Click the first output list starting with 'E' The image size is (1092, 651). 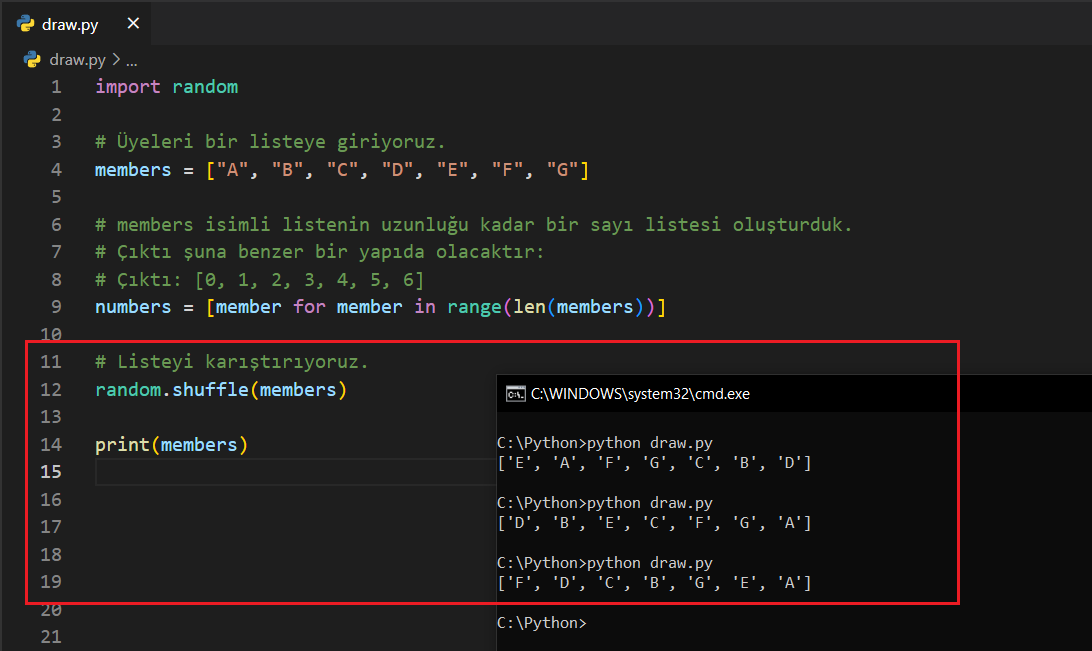coord(654,463)
